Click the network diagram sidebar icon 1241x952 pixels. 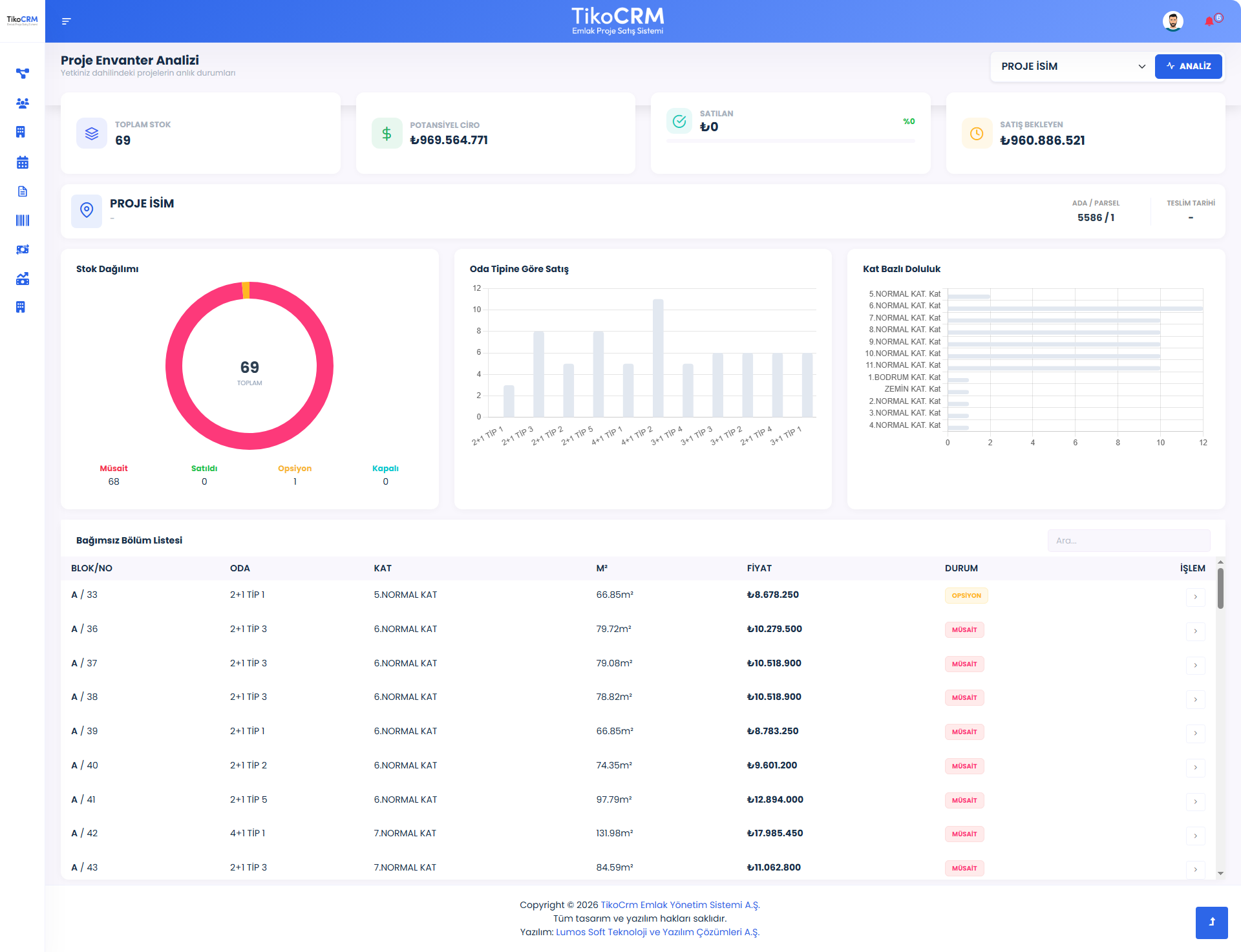[x=22, y=74]
